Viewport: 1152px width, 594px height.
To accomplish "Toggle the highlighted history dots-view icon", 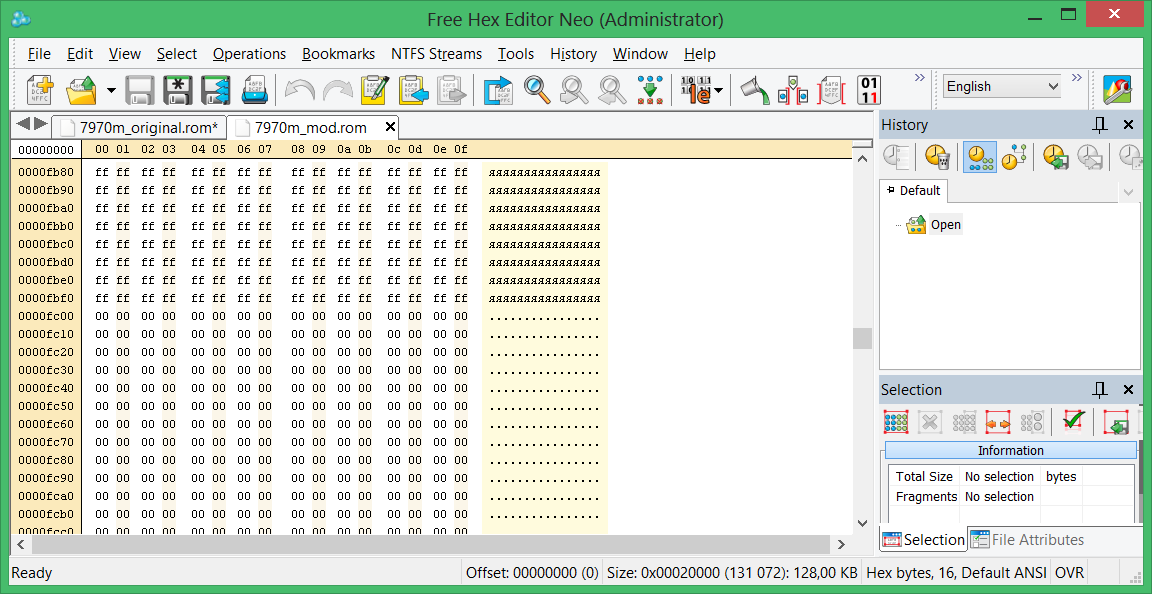I will click(979, 157).
